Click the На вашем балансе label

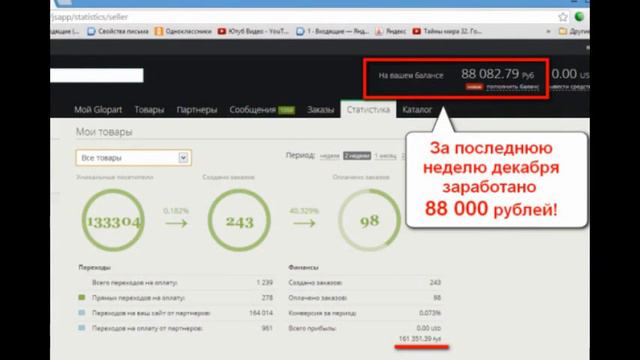point(411,75)
